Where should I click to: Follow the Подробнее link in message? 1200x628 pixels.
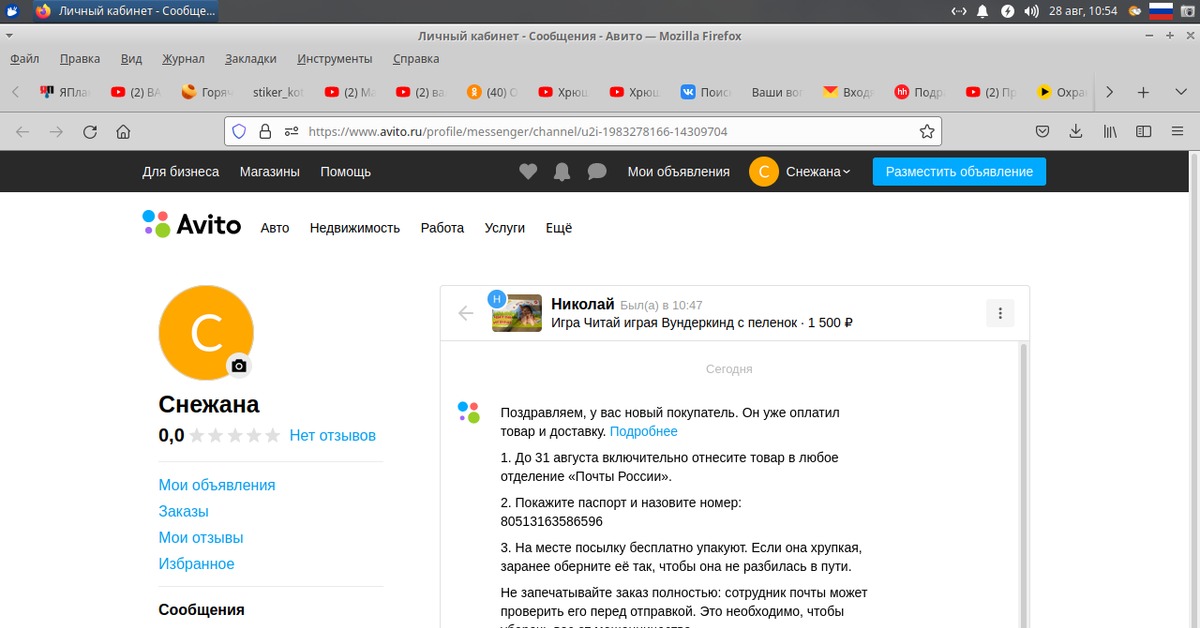(643, 431)
